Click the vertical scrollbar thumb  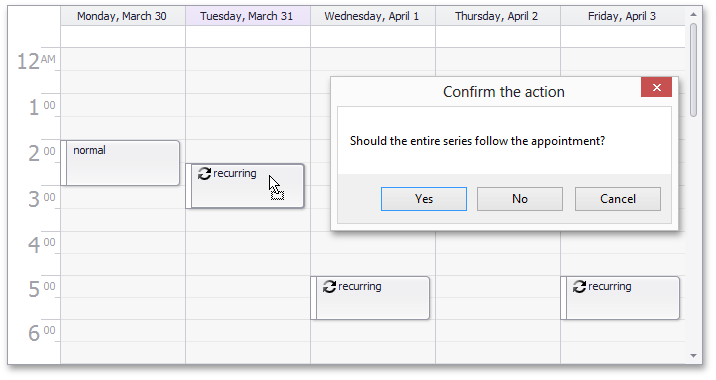point(693,70)
